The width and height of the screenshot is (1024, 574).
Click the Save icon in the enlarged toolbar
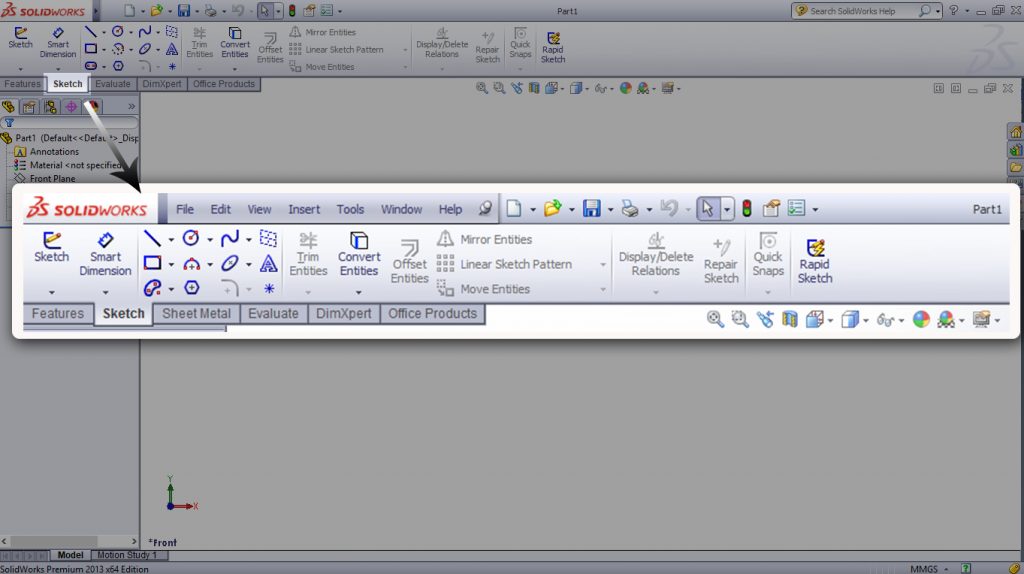[592, 208]
